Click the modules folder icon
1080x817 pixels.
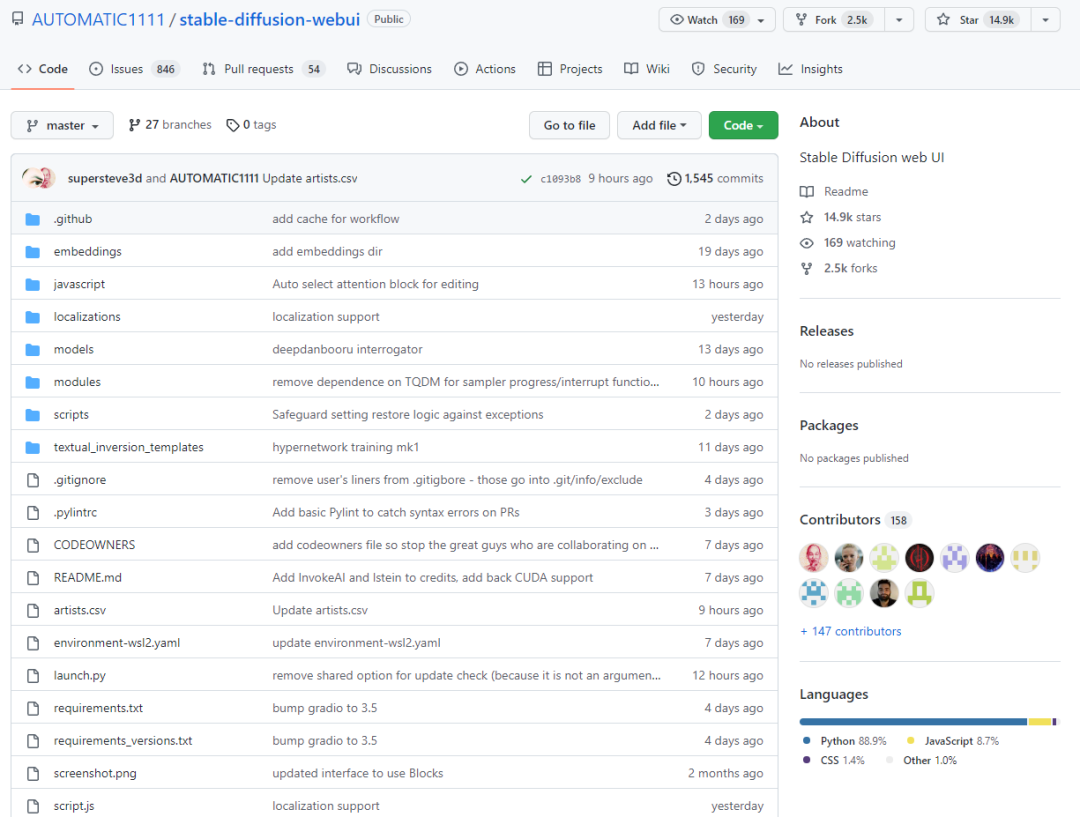tap(32, 382)
